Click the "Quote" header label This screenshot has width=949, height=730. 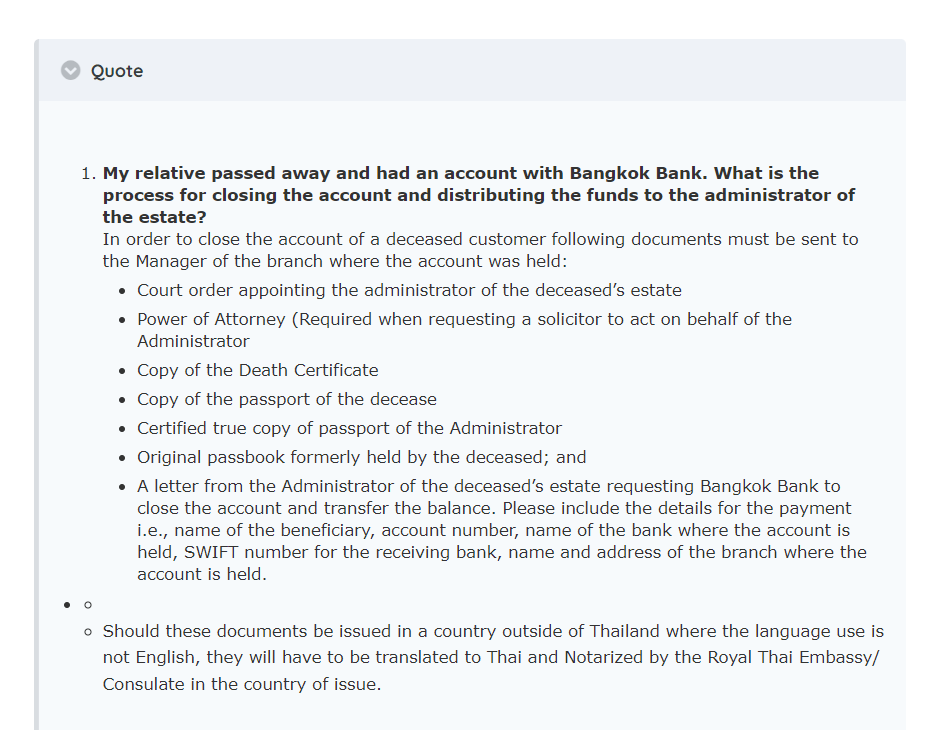coord(117,71)
